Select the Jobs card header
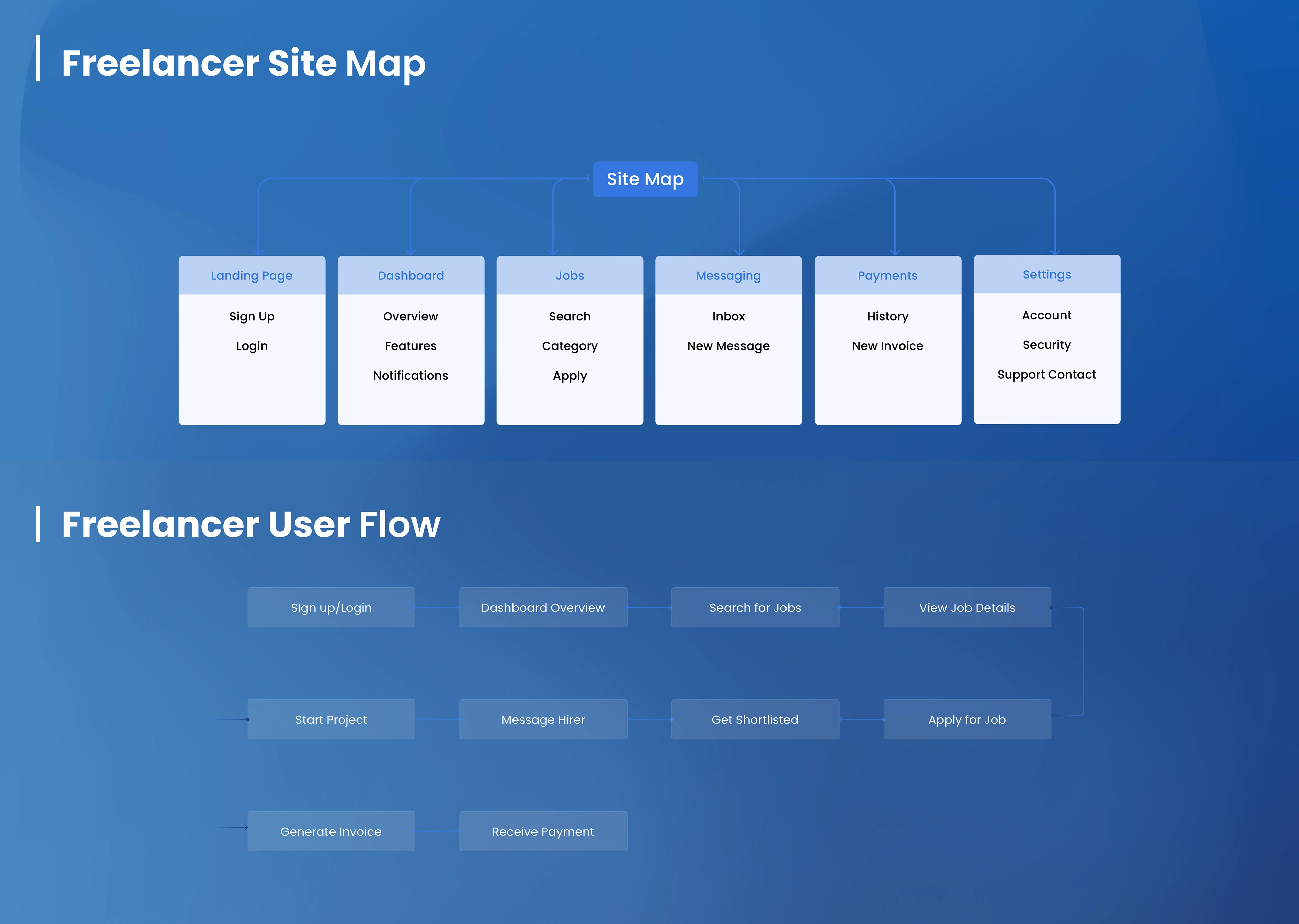Image resolution: width=1299 pixels, height=924 pixels. tap(570, 275)
